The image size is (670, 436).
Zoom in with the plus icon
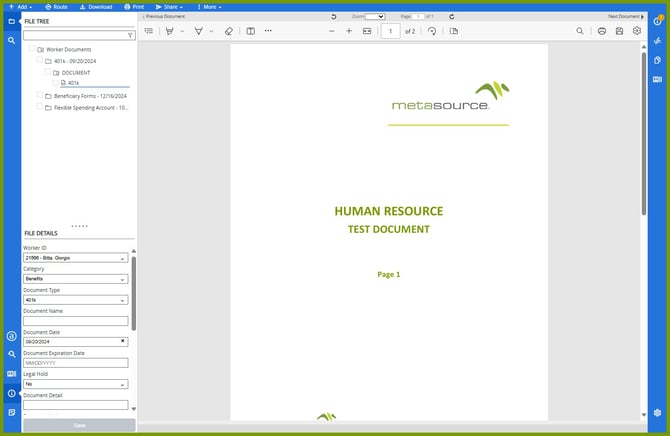(349, 31)
